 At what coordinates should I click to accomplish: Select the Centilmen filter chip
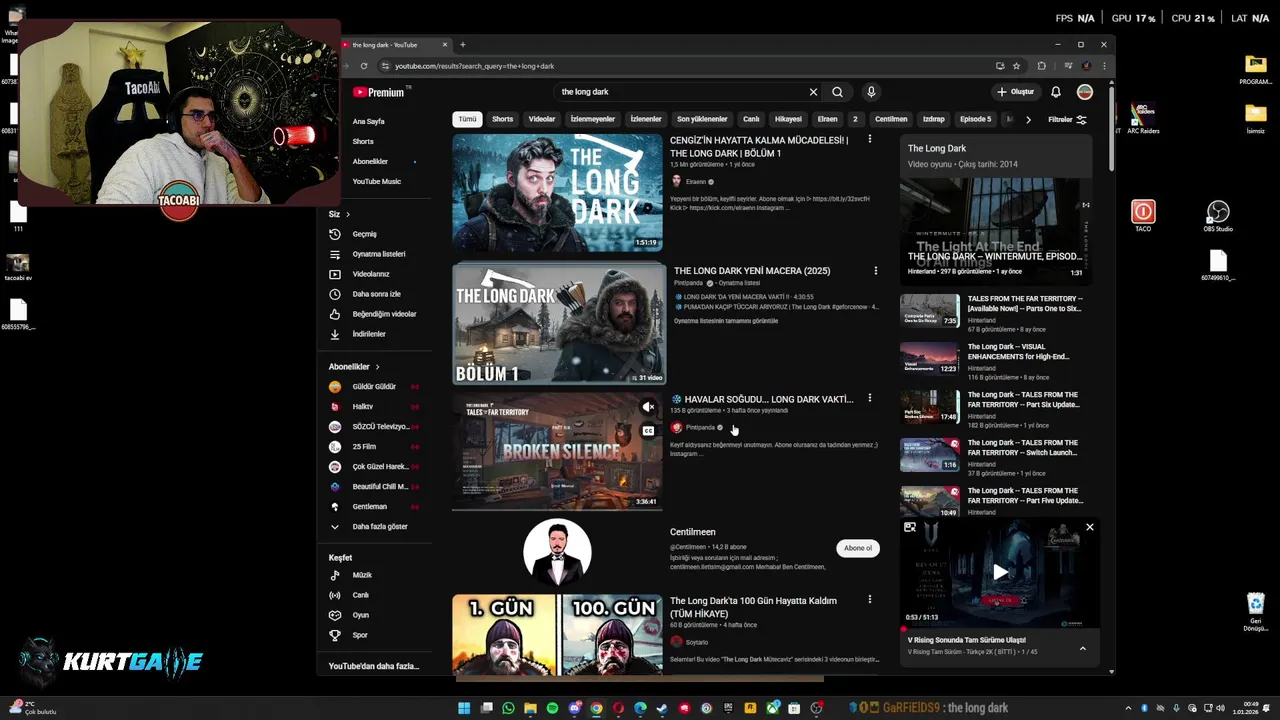(891, 119)
